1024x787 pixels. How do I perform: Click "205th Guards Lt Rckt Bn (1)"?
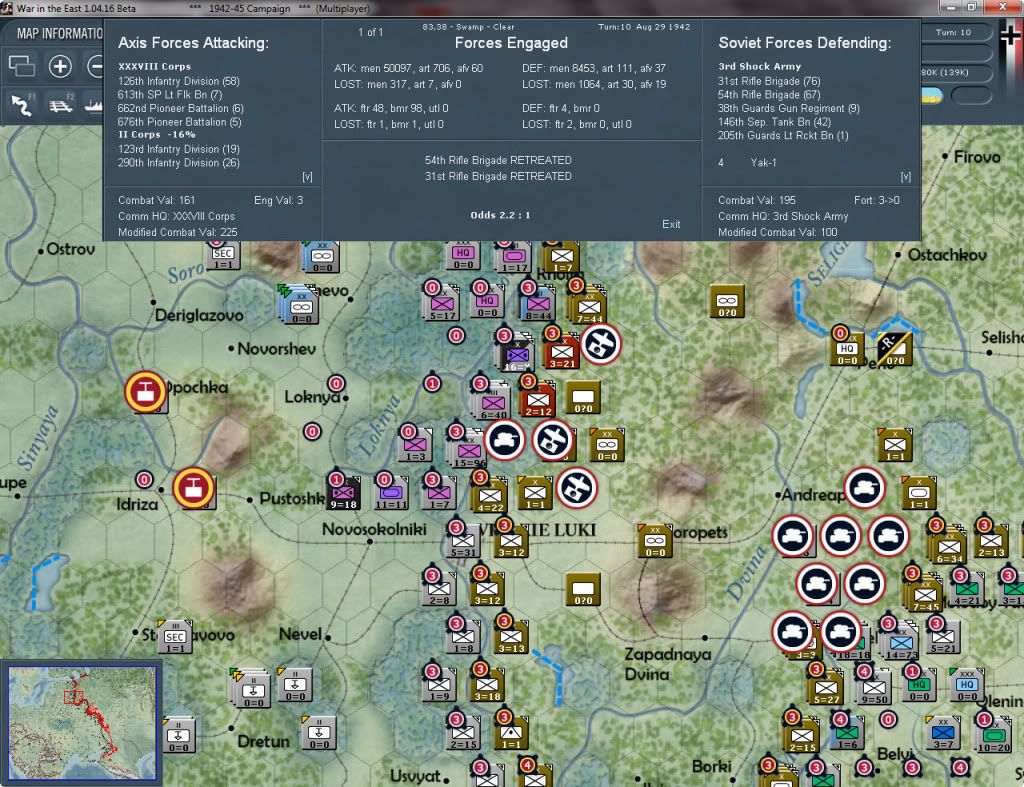783,136
